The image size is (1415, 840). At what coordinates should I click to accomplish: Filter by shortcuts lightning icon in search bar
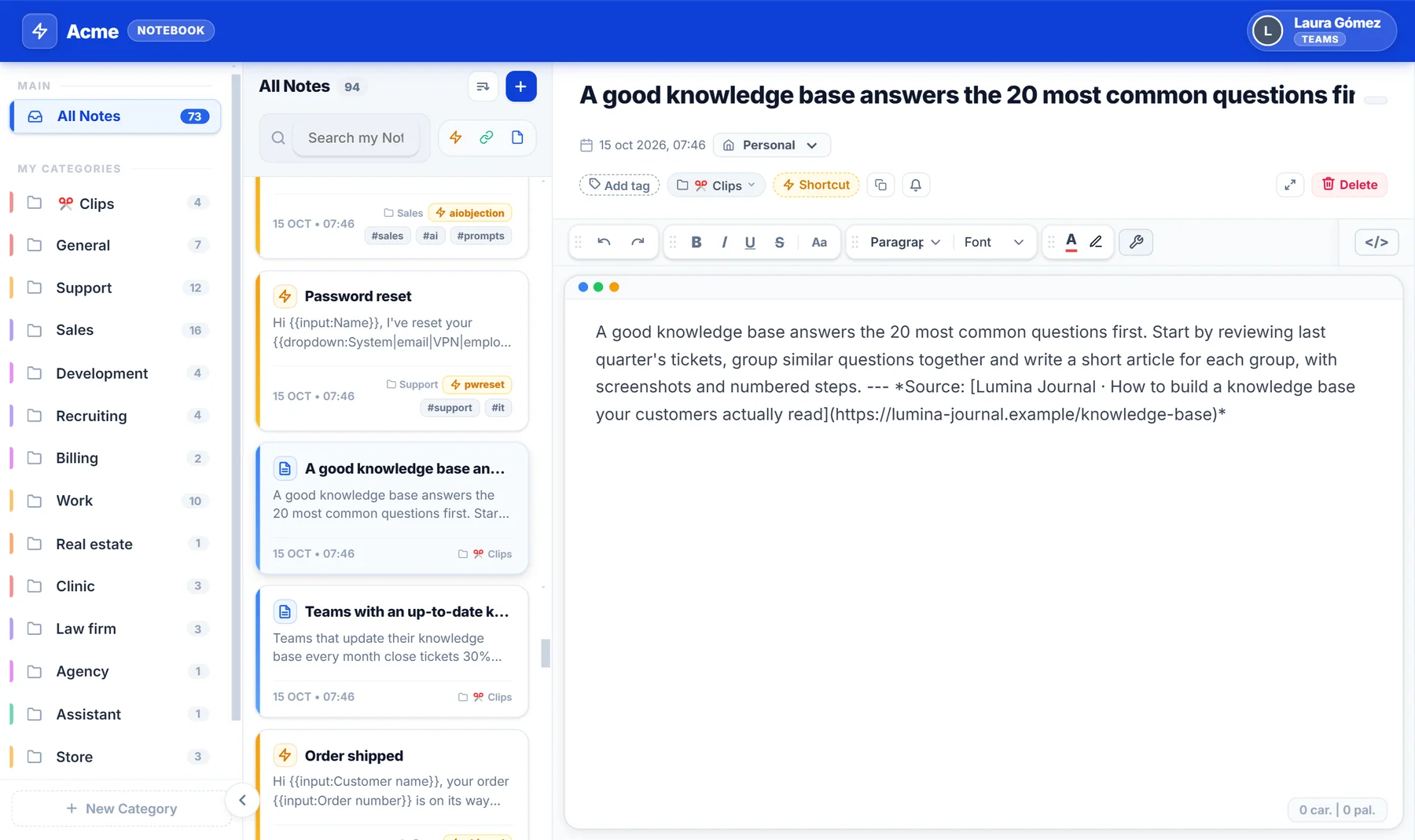pyautogui.click(x=455, y=138)
